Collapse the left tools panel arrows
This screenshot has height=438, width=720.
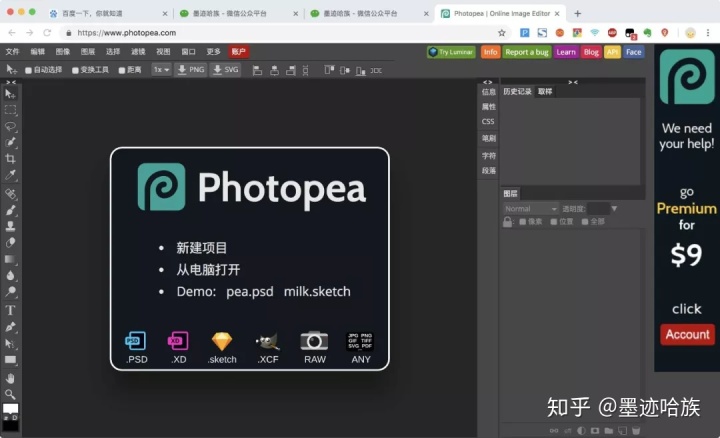click(11, 82)
